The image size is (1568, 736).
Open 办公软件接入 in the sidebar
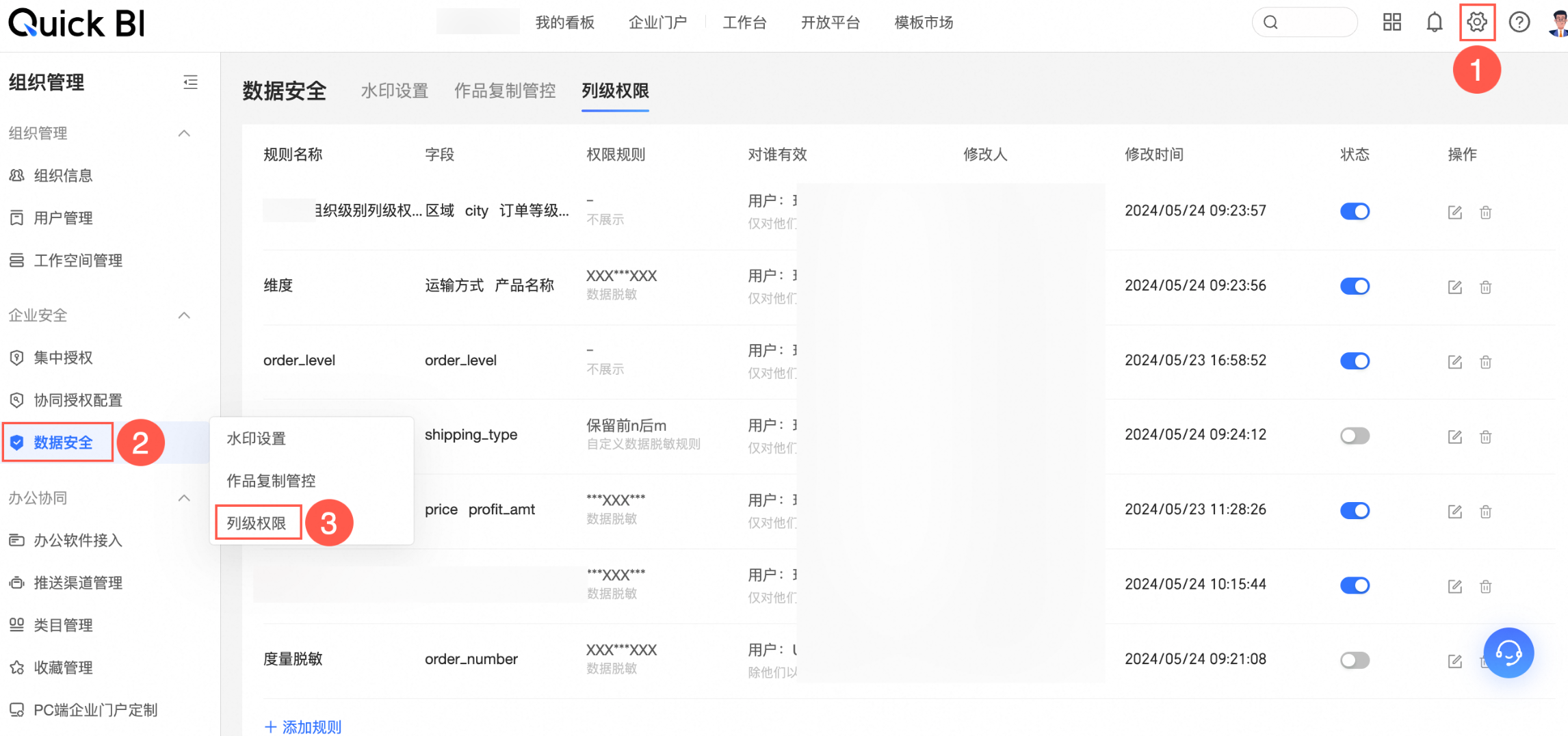[78, 540]
